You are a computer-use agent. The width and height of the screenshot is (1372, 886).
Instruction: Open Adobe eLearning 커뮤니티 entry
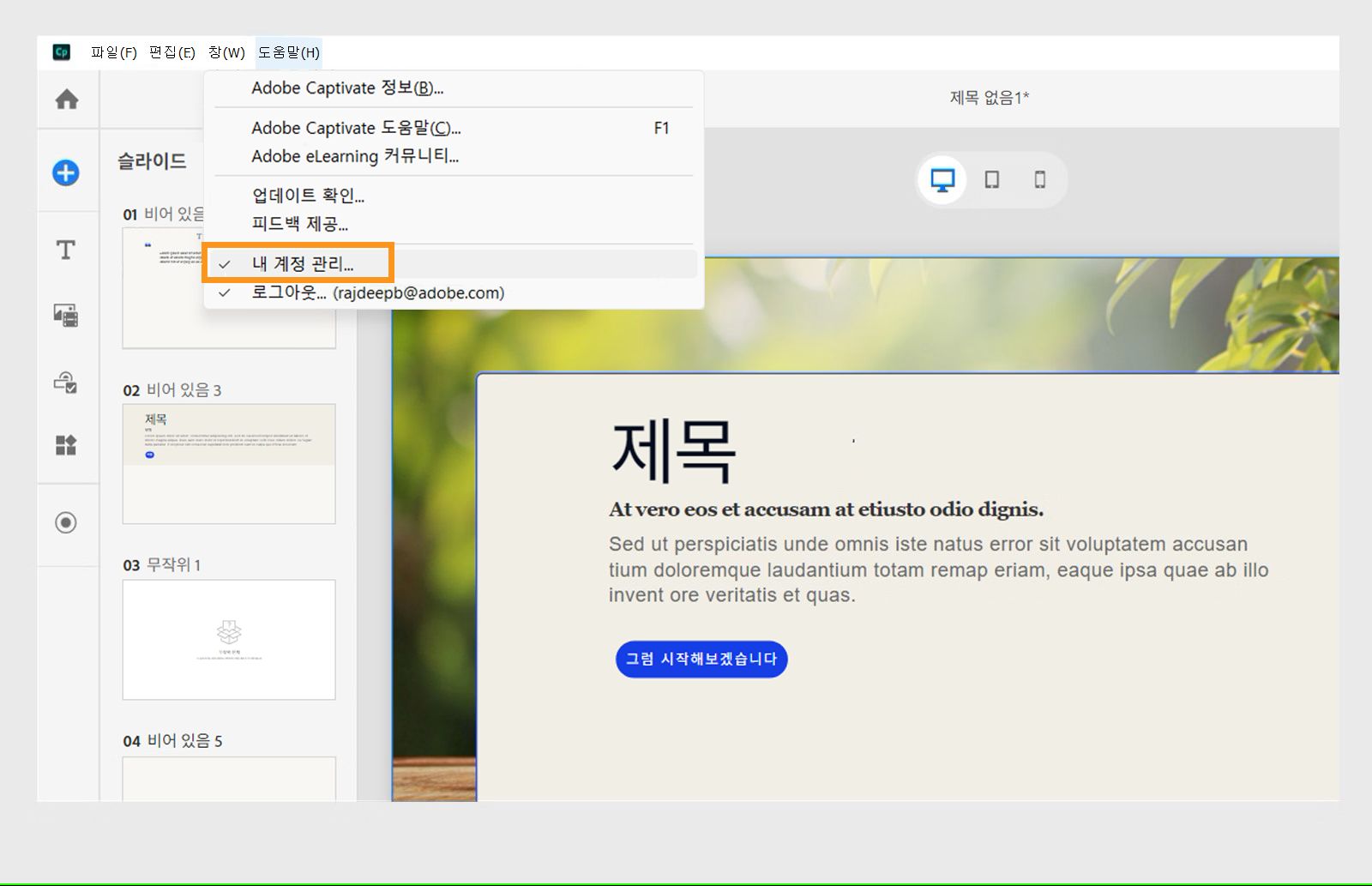click(454, 156)
